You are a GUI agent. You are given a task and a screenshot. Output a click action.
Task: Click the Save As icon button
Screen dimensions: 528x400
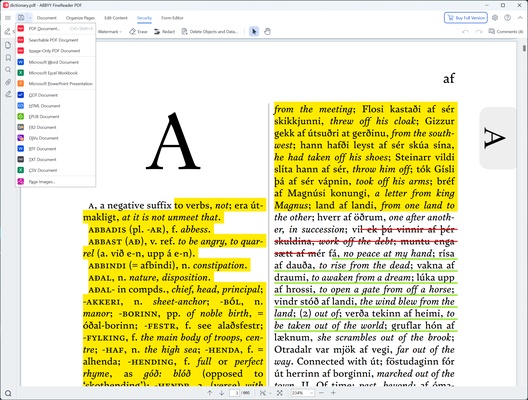point(21,18)
